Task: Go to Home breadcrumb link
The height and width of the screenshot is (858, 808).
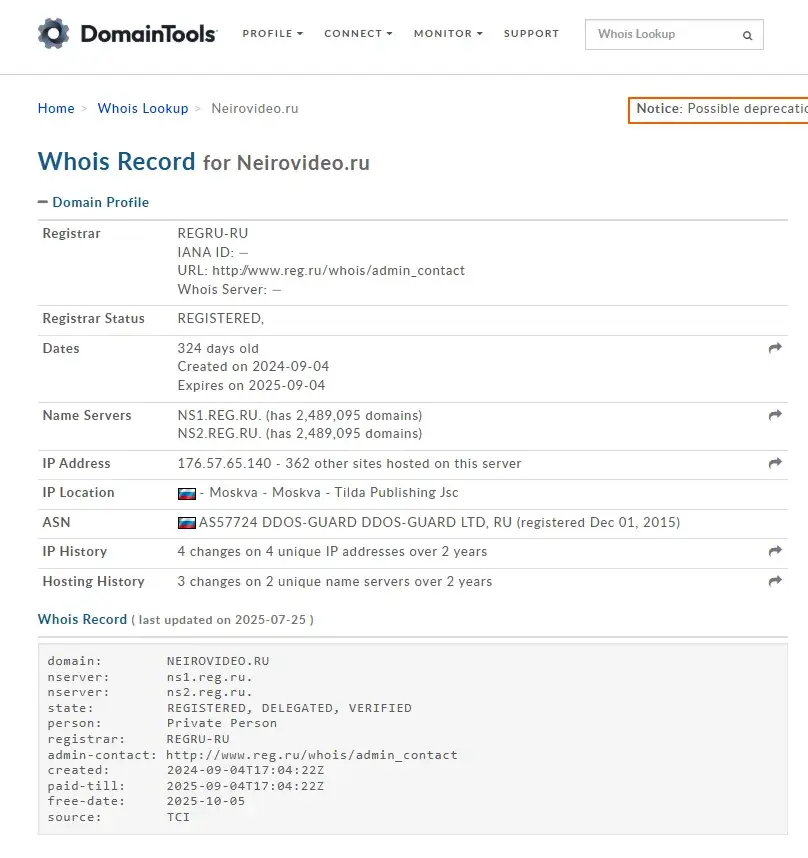Action: (x=56, y=108)
